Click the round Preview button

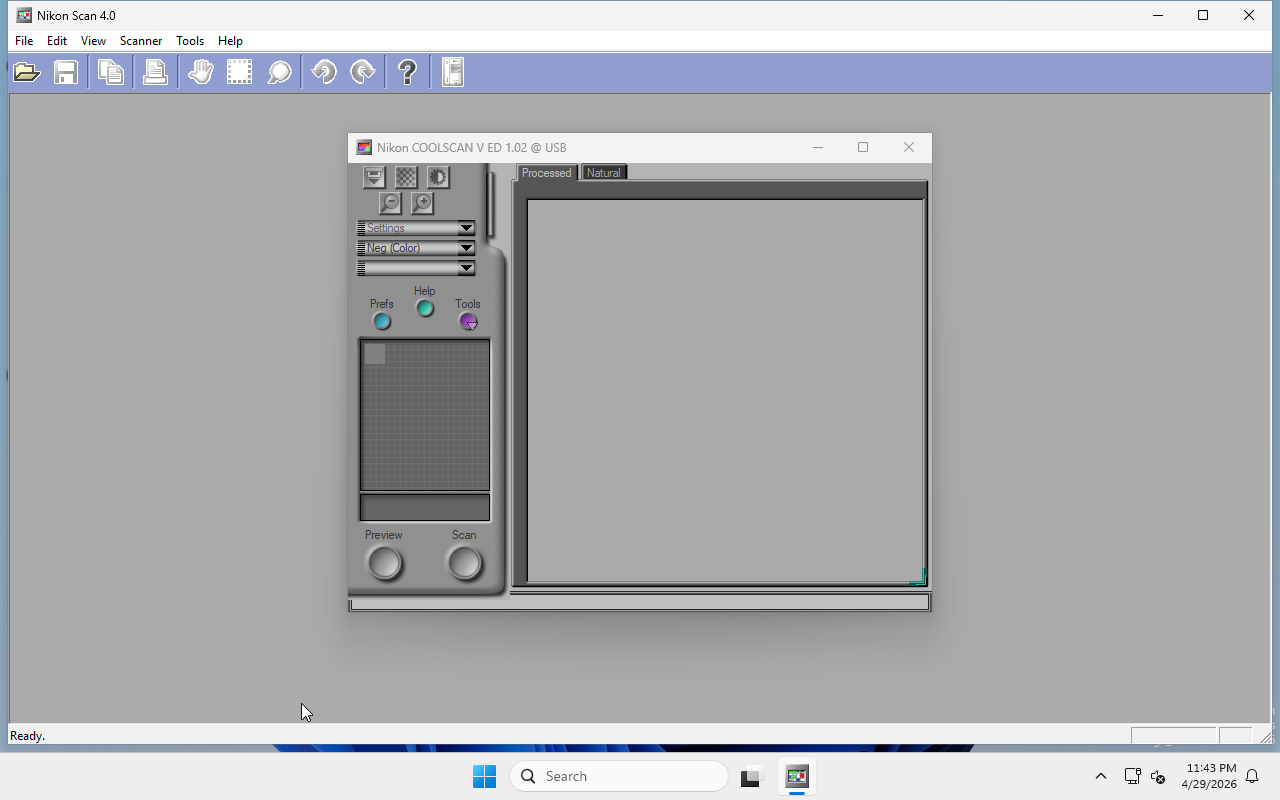point(384,563)
